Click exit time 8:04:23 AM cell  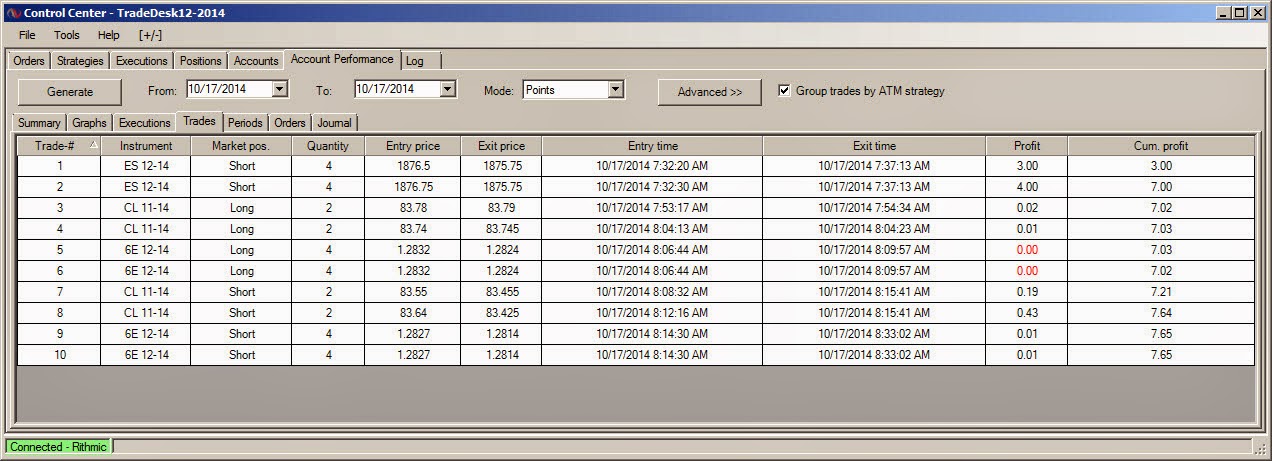click(874, 229)
